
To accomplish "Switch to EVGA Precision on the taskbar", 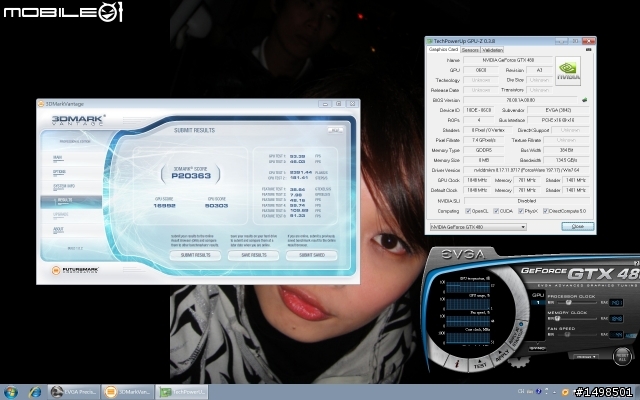I will (74, 392).
